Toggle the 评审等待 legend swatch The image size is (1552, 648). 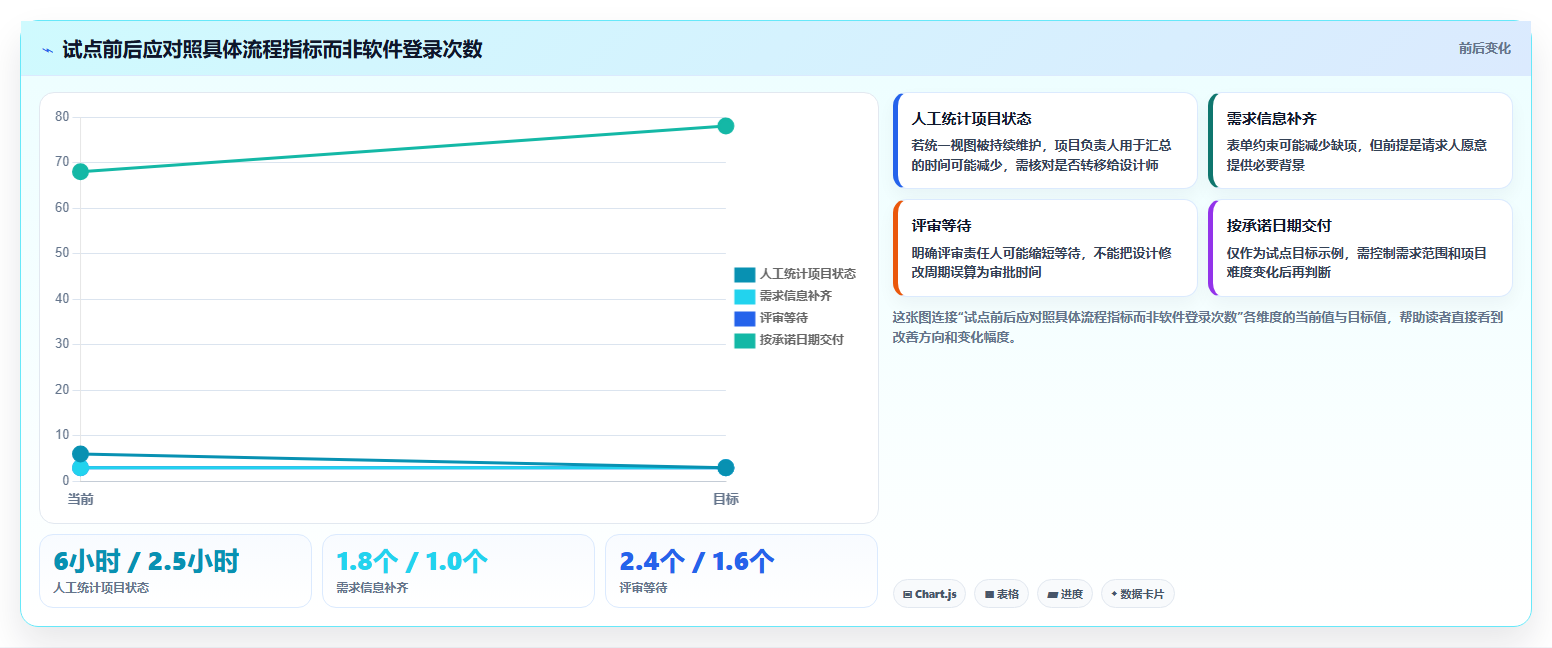(745, 318)
